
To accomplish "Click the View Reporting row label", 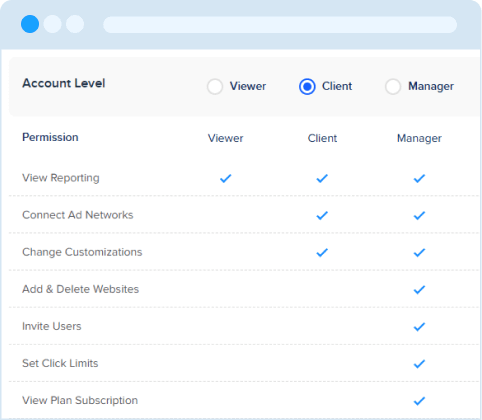I will (61, 178).
